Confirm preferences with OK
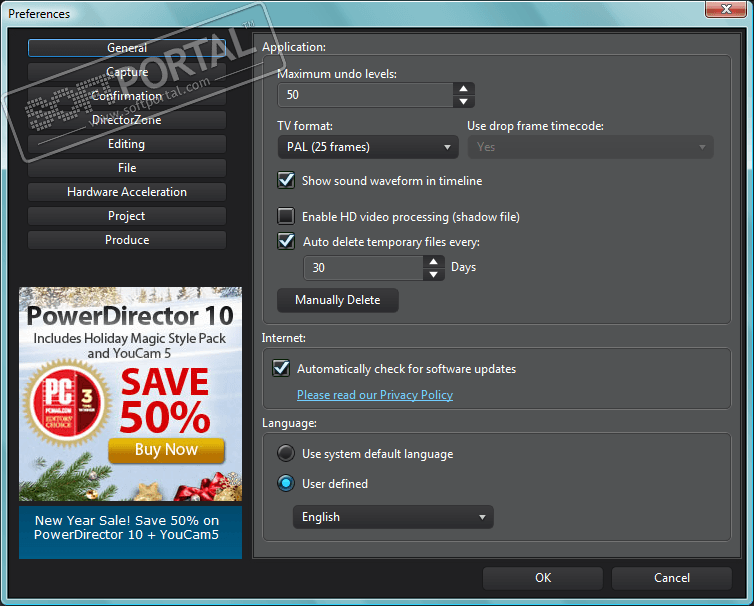This screenshot has width=754, height=606. tap(543, 578)
